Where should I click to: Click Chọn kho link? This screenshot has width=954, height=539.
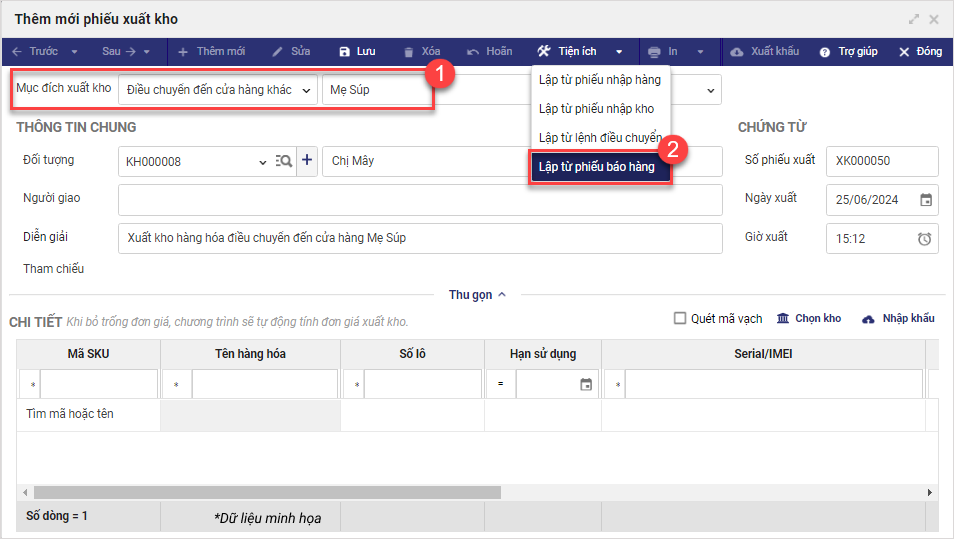pyautogui.click(x=809, y=318)
